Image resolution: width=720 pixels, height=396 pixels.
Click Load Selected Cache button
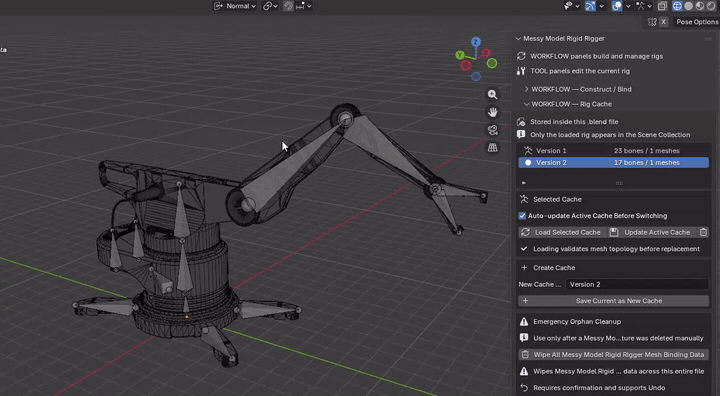[x=562, y=232]
